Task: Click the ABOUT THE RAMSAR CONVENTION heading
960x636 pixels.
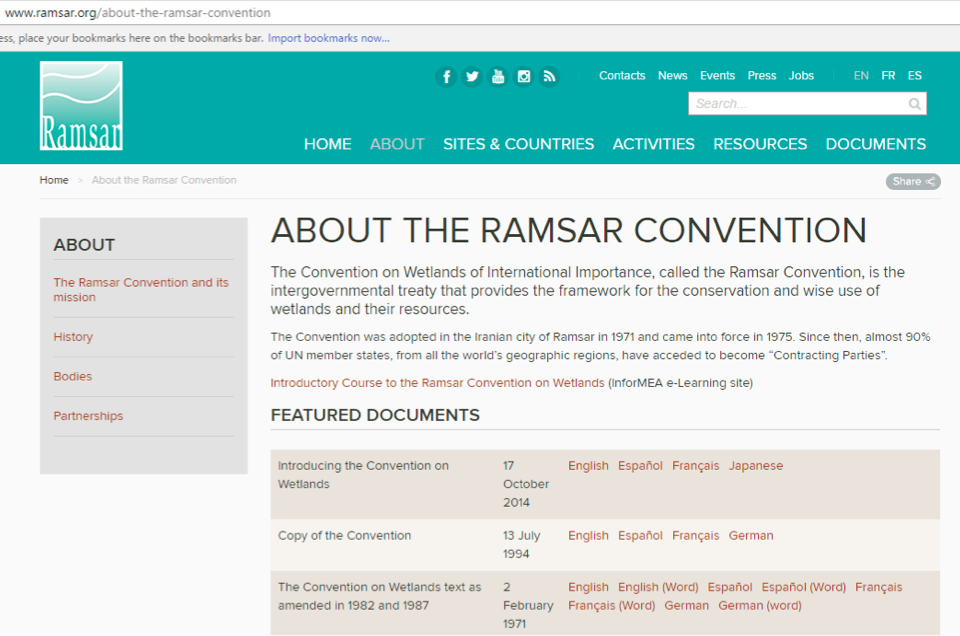Action: coord(569,230)
